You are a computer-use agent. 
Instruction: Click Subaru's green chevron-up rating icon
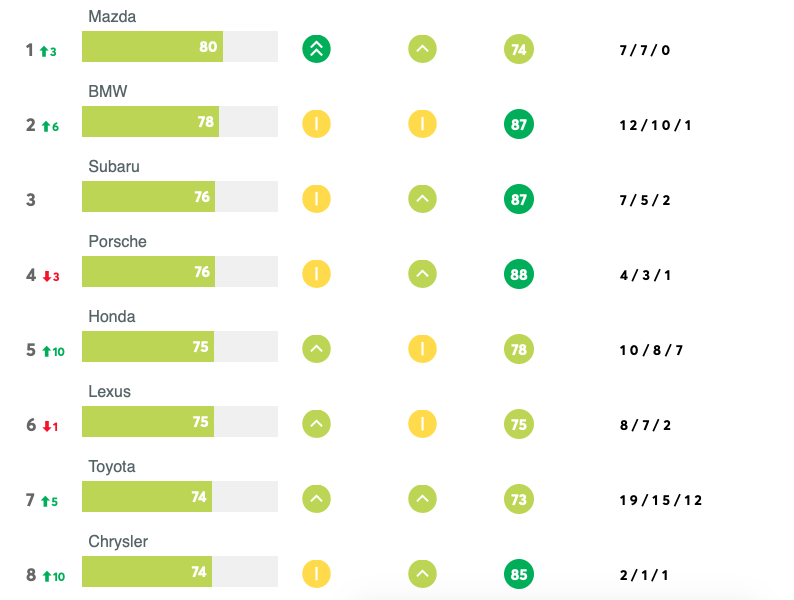(422, 199)
